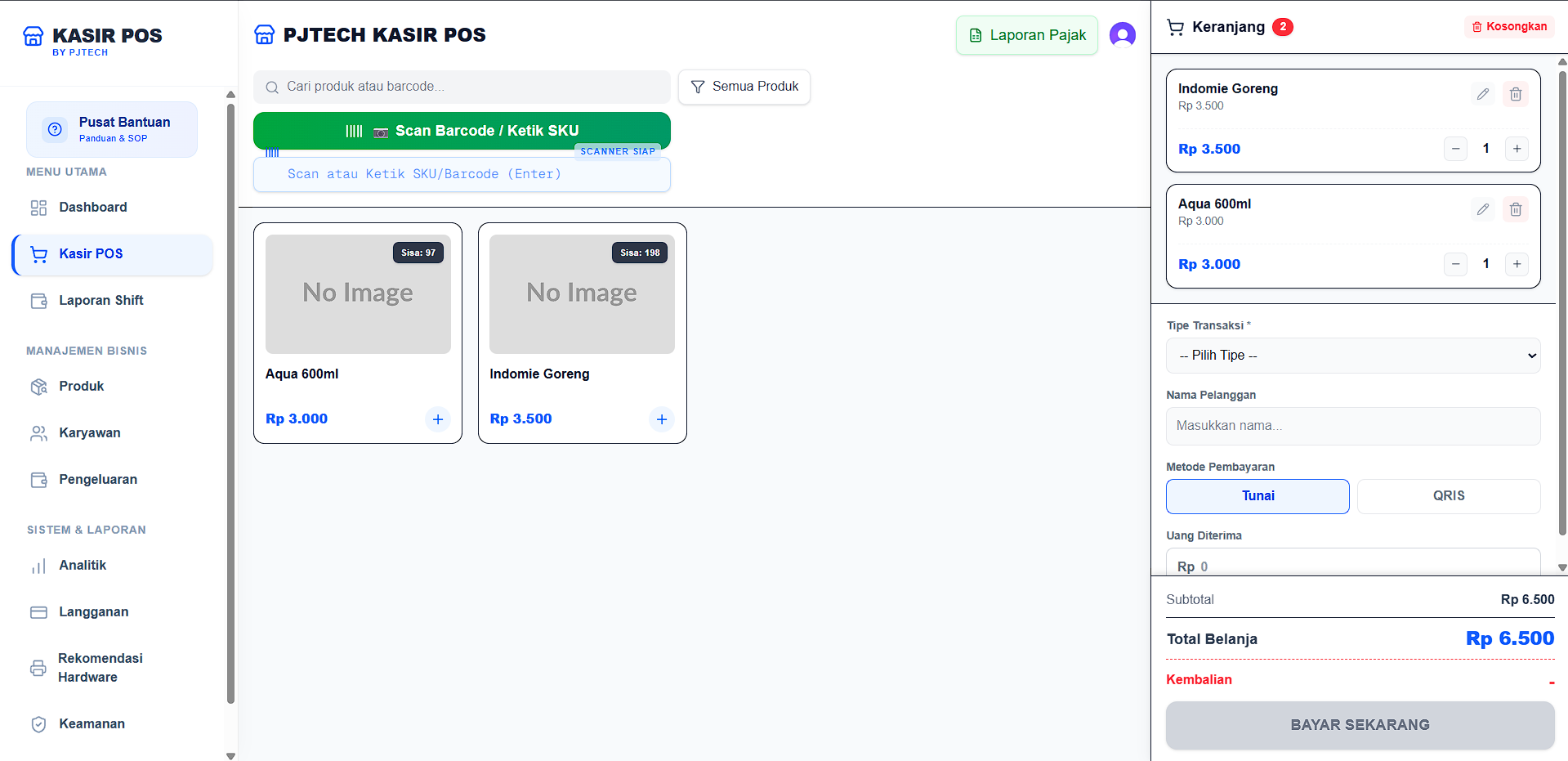The width and height of the screenshot is (1568, 761).
Task: Click the shopping cart icon beside Keranjang
Action: click(1175, 27)
